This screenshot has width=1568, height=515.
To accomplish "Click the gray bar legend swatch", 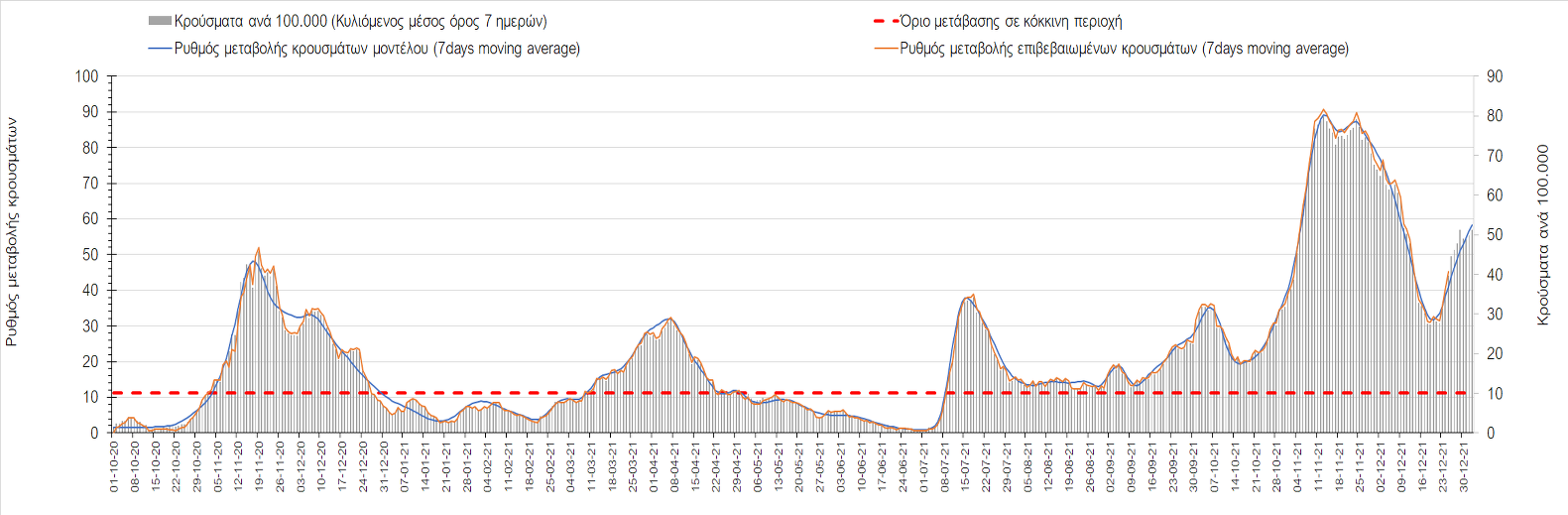I will pyautogui.click(x=160, y=21).
